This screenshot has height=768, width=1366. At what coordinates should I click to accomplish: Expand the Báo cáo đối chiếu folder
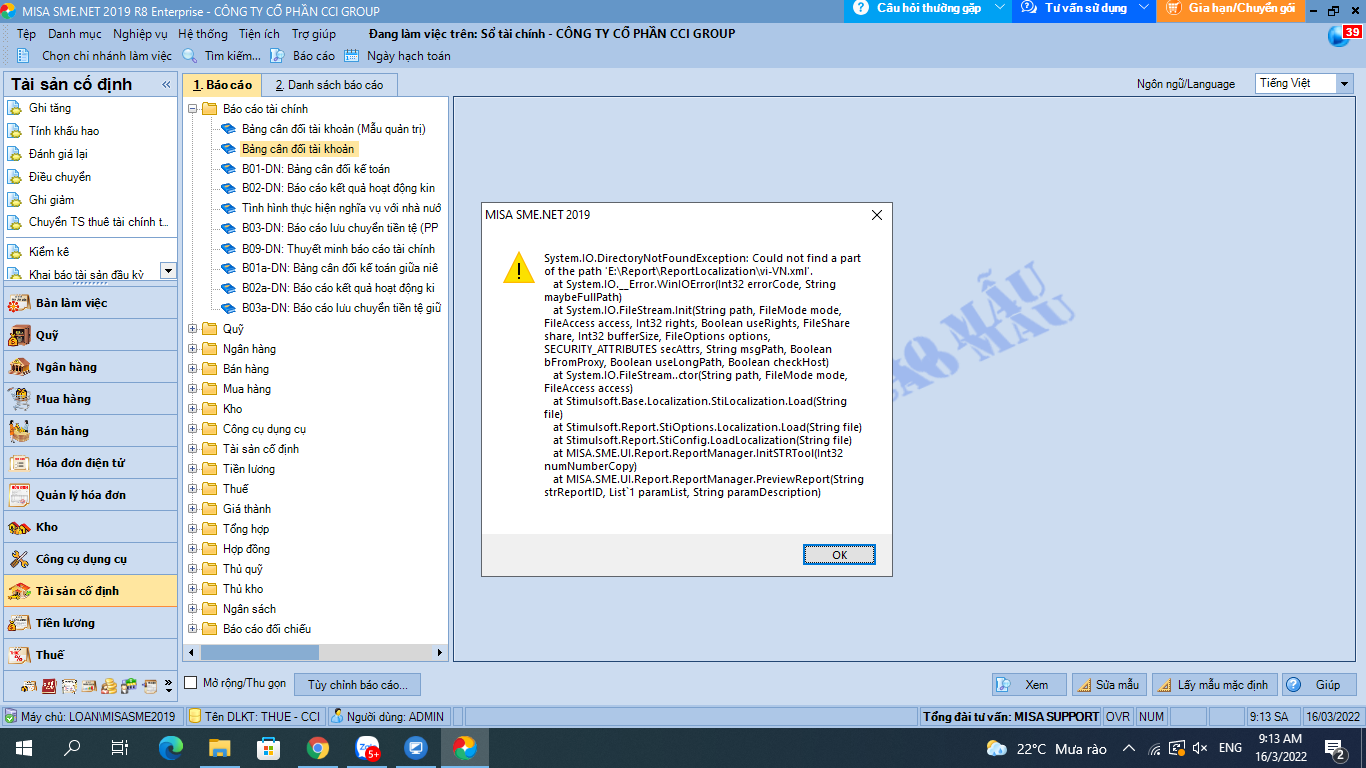coord(193,629)
